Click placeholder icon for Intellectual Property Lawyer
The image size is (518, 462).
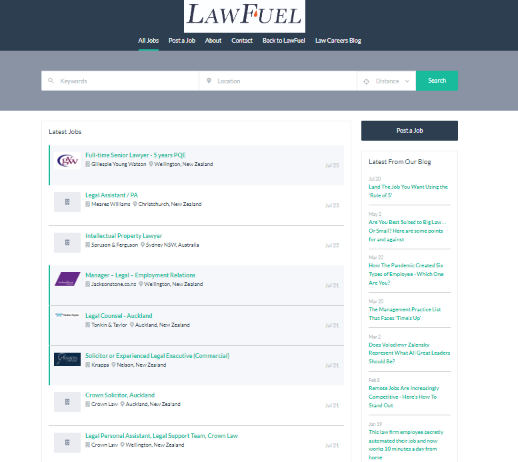point(67,243)
